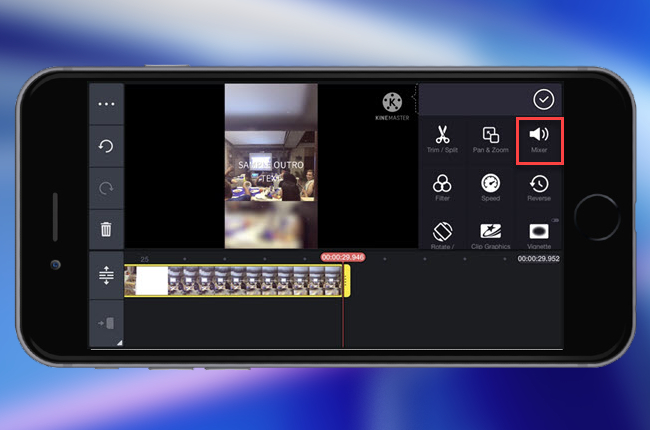
Task: Click the yellow trim handle at clip end
Action: (x=347, y=281)
